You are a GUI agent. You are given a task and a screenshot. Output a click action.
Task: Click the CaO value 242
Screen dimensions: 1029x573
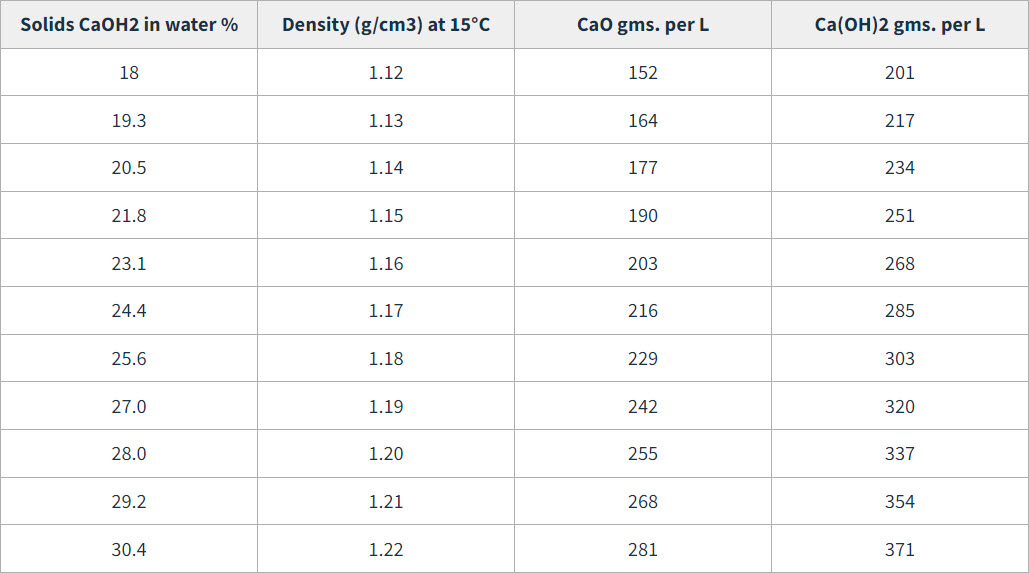click(642, 407)
